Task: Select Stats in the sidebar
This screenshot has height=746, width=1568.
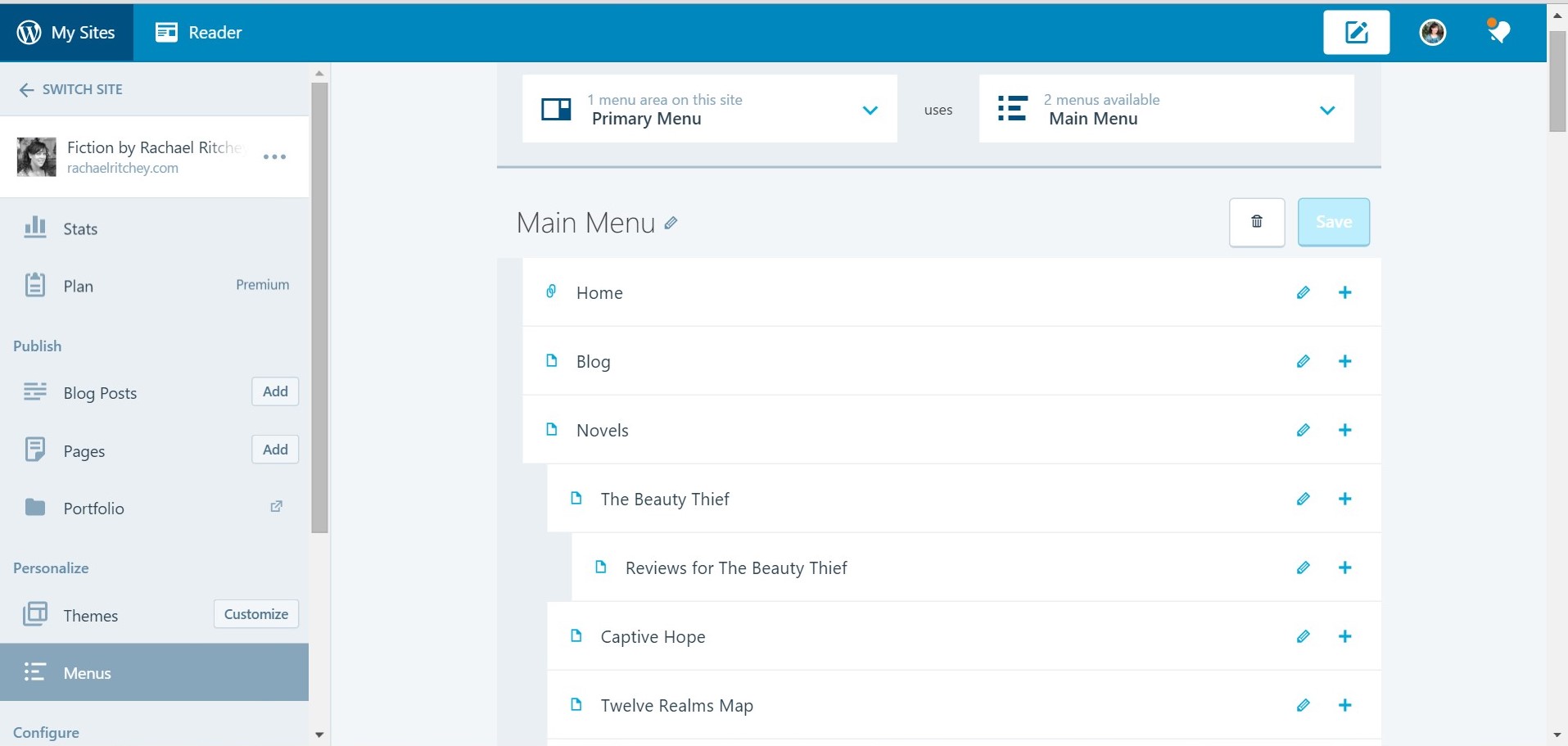Action: (80, 229)
